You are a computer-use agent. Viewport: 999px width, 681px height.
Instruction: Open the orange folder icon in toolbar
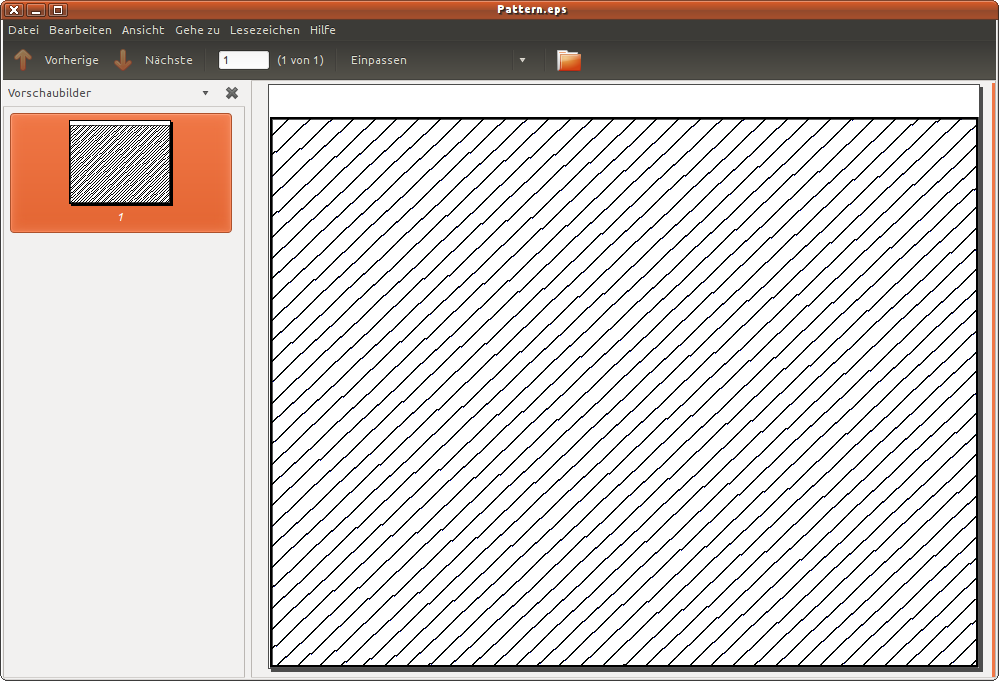coord(569,60)
